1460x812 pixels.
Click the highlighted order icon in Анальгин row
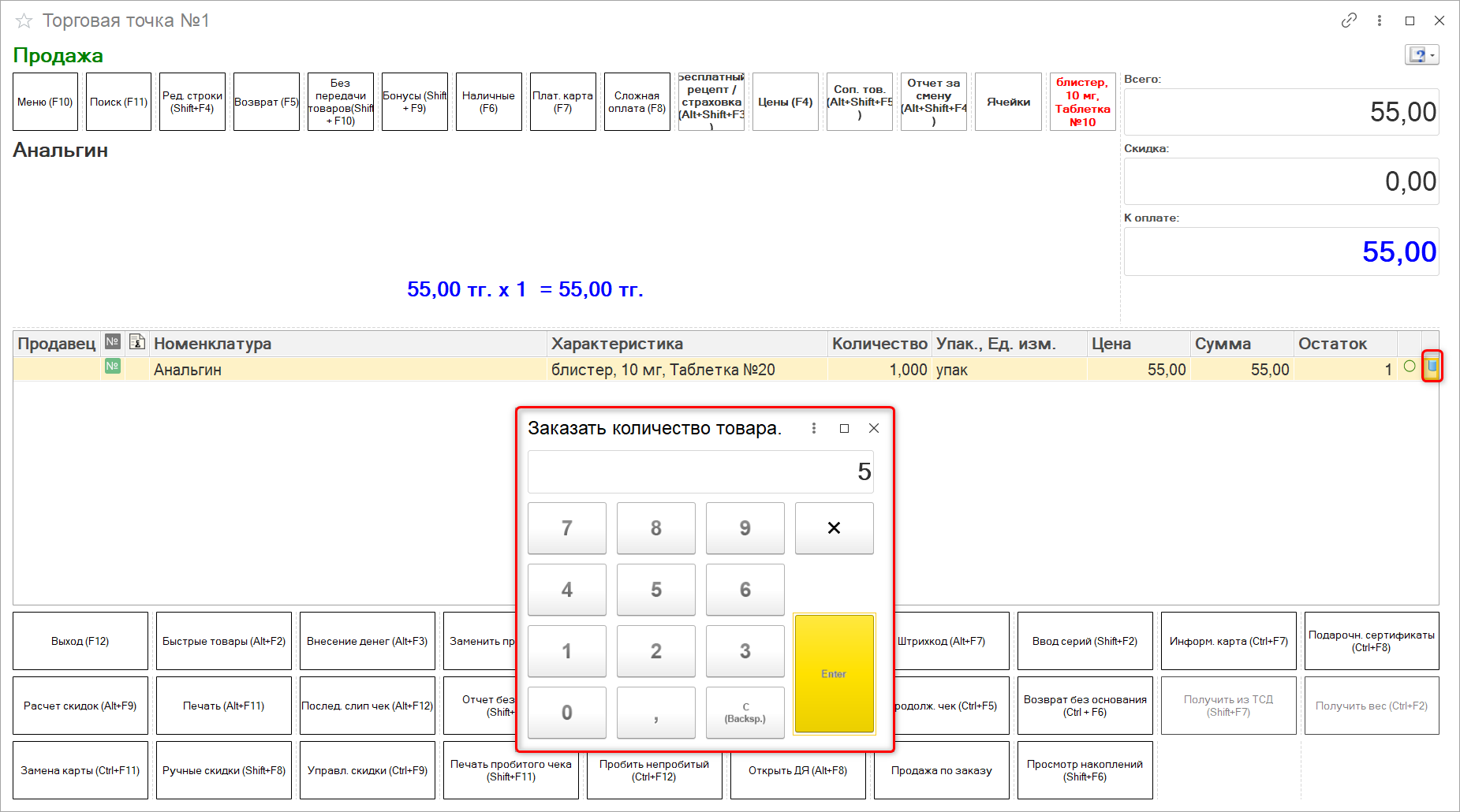1432,367
